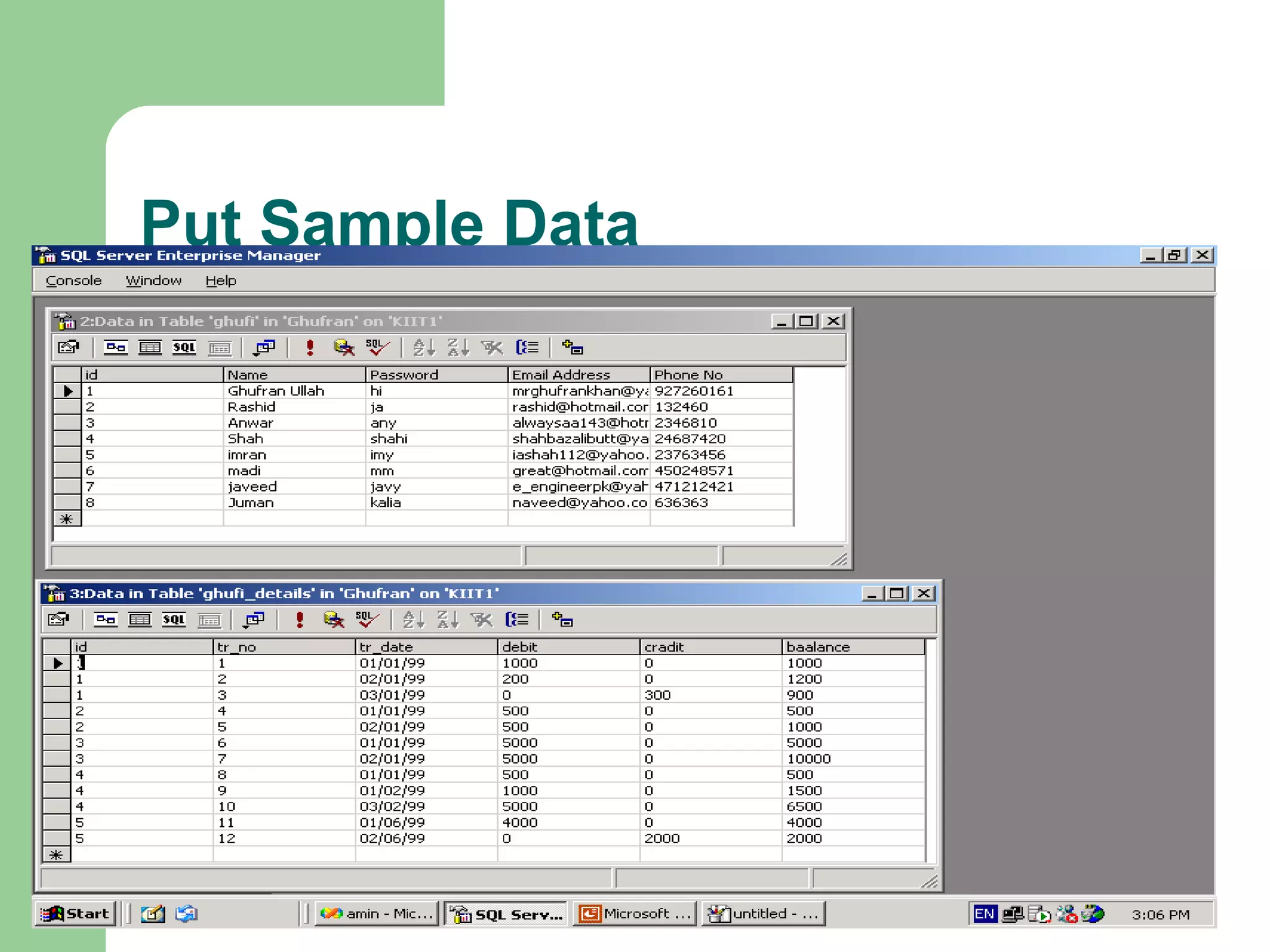Click phone cell '471212421'
The height and width of the screenshot is (952, 1270).
point(722,487)
